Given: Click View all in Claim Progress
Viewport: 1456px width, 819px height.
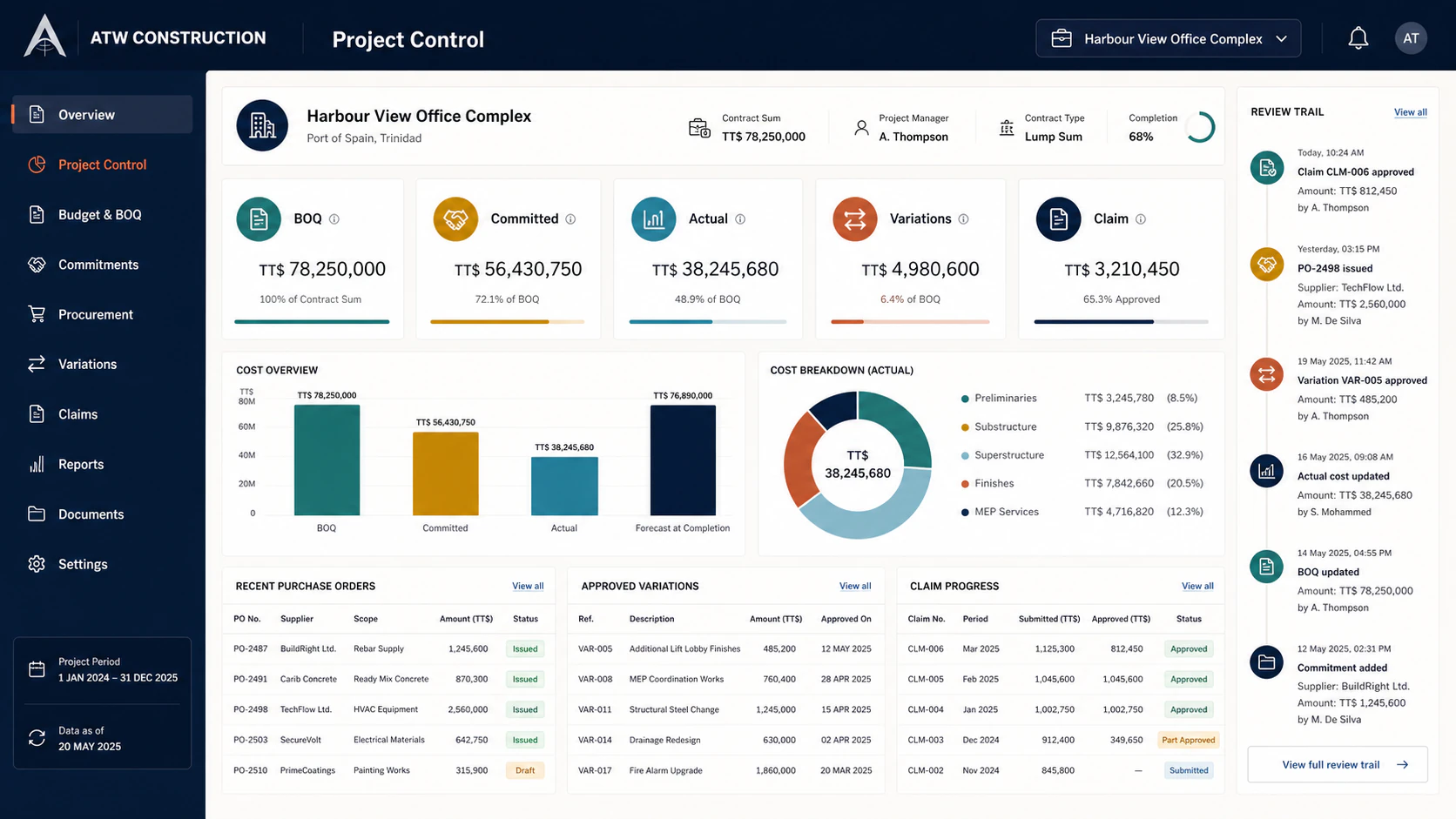Looking at the screenshot, I should (1197, 586).
